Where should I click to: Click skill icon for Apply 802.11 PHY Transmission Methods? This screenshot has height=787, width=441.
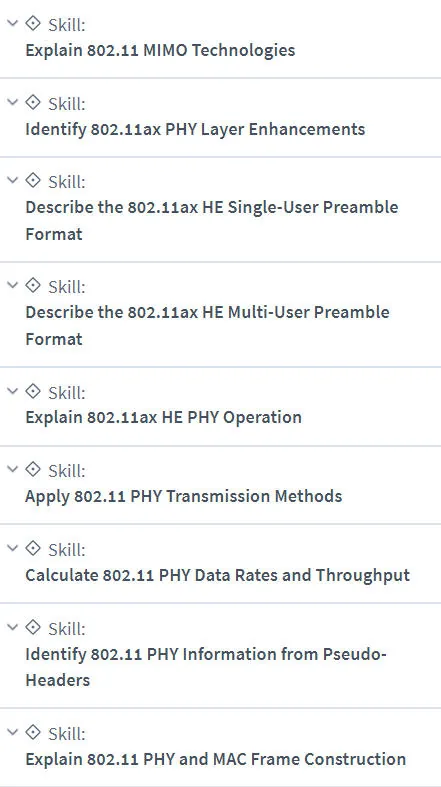tap(33, 469)
